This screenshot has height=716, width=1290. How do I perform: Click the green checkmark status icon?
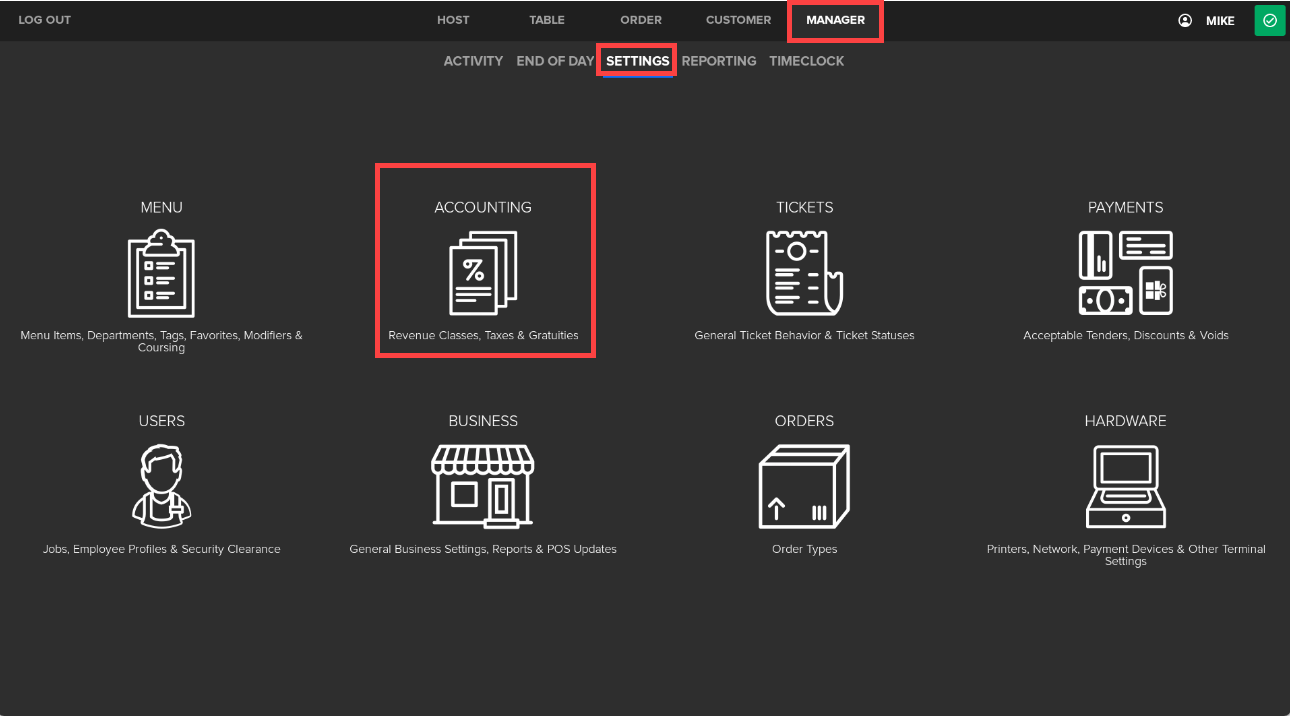point(1269,20)
